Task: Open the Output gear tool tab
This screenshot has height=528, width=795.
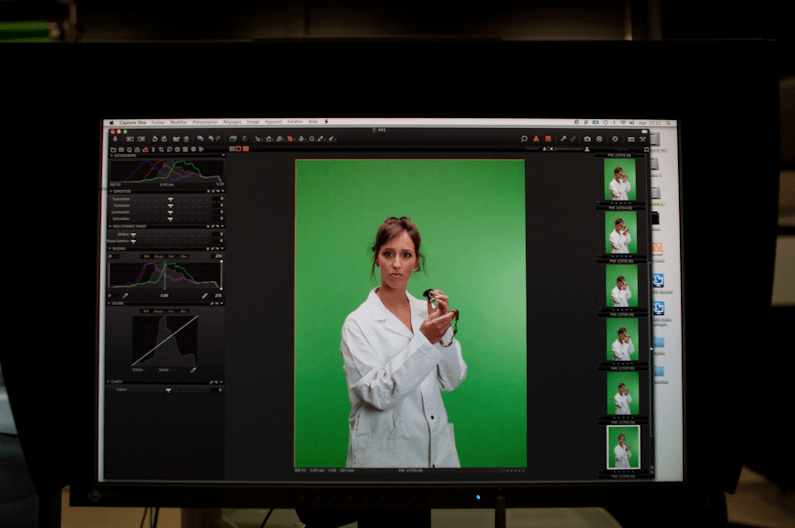Action: point(194,150)
